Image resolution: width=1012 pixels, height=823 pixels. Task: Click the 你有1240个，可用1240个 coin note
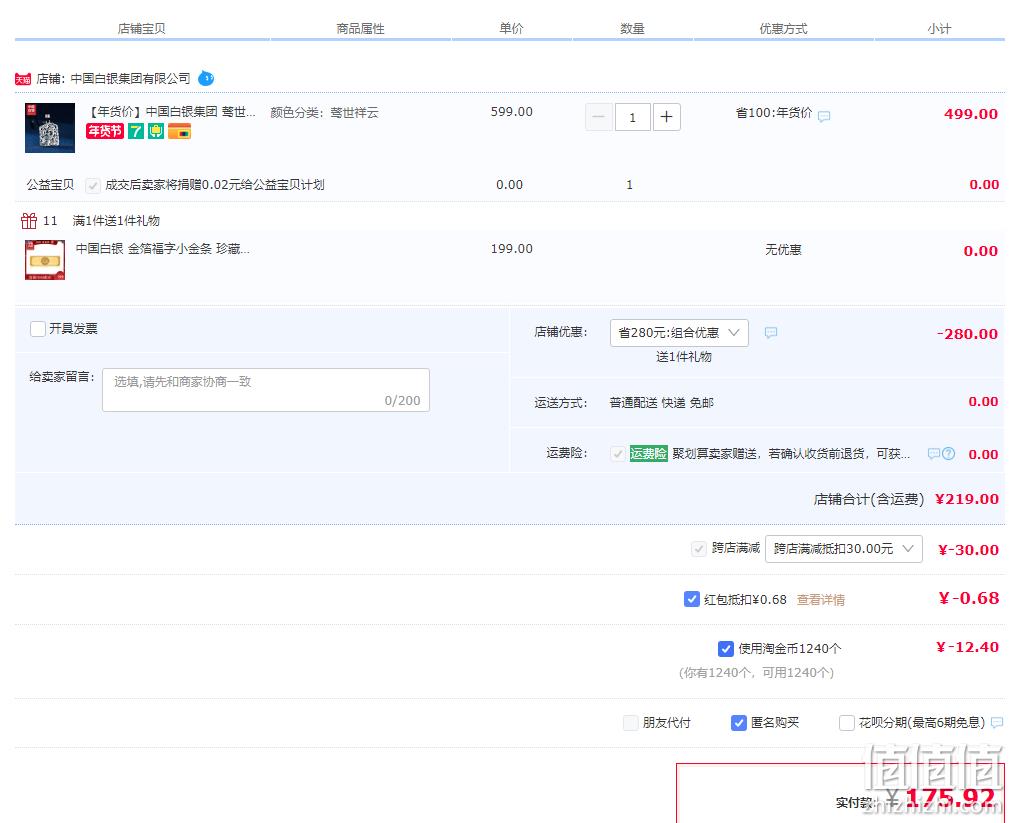coord(756,673)
